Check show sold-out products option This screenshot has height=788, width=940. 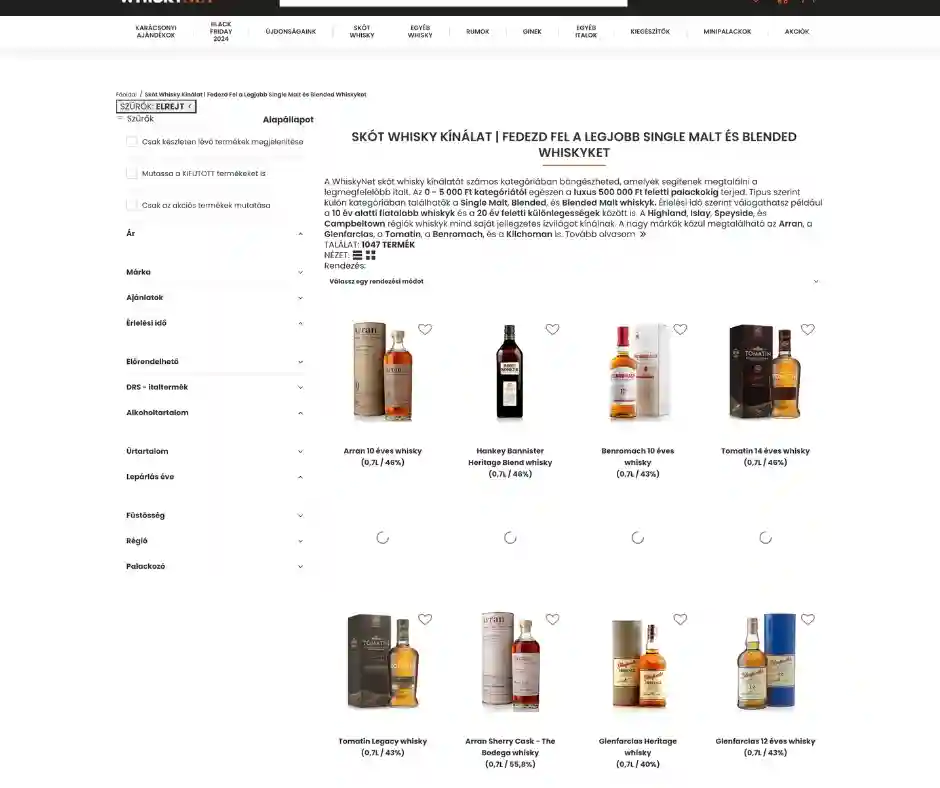tap(132, 173)
